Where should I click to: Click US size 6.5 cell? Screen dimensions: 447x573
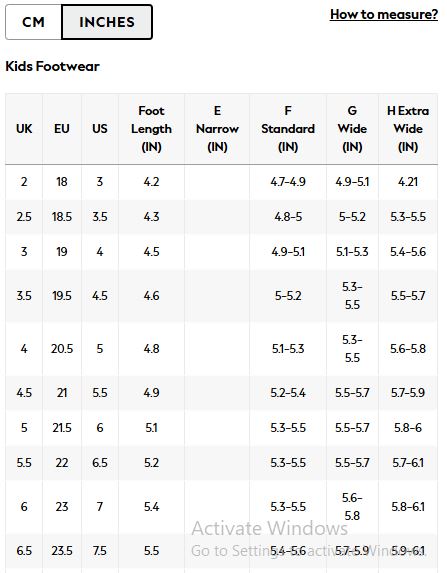point(100,463)
